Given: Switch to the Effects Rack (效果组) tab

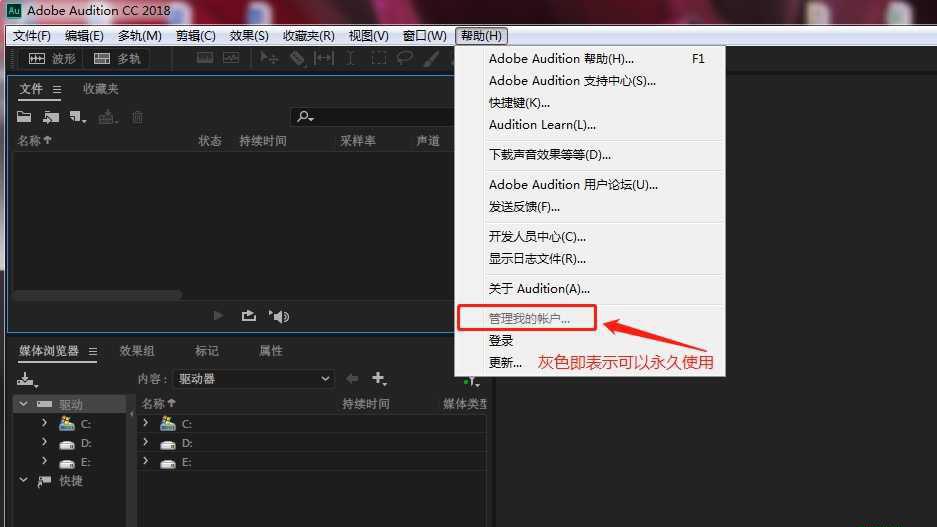Looking at the screenshot, I should 137,351.
